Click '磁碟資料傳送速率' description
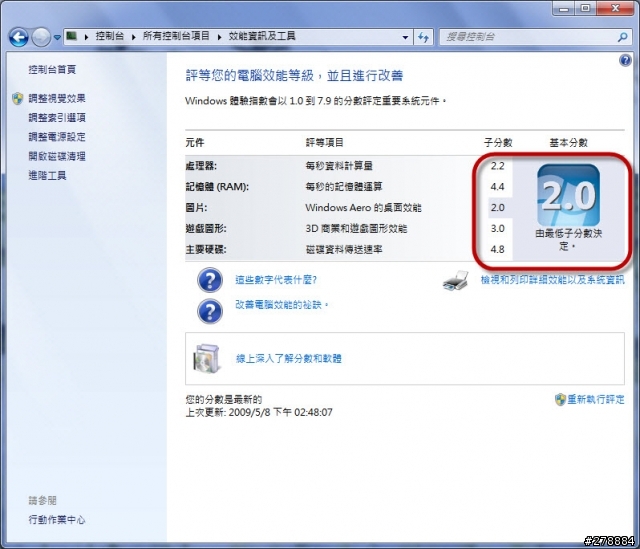640x549 pixels. coord(344,249)
